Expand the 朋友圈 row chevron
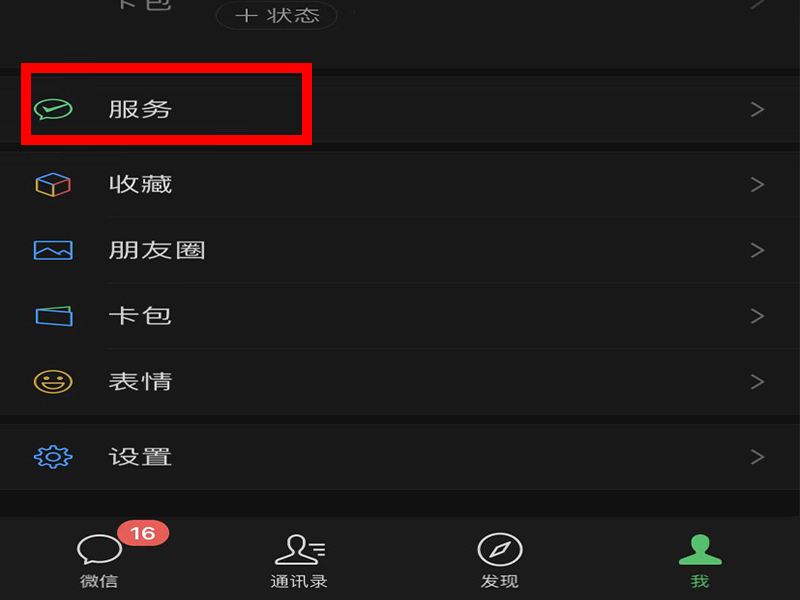Viewport: 800px width, 600px height. (x=758, y=250)
